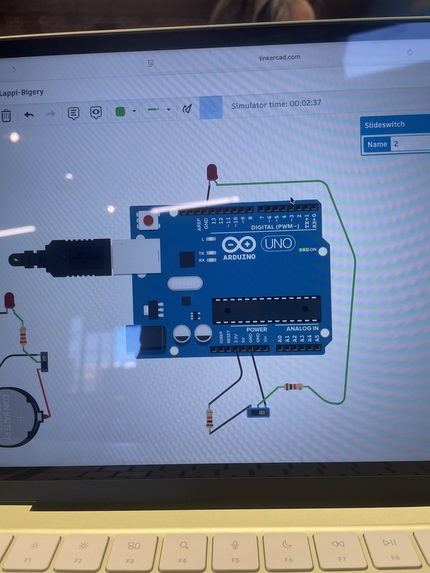Click the Arduino DC power jack
The width and height of the screenshot is (430, 573).
(x=146, y=340)
